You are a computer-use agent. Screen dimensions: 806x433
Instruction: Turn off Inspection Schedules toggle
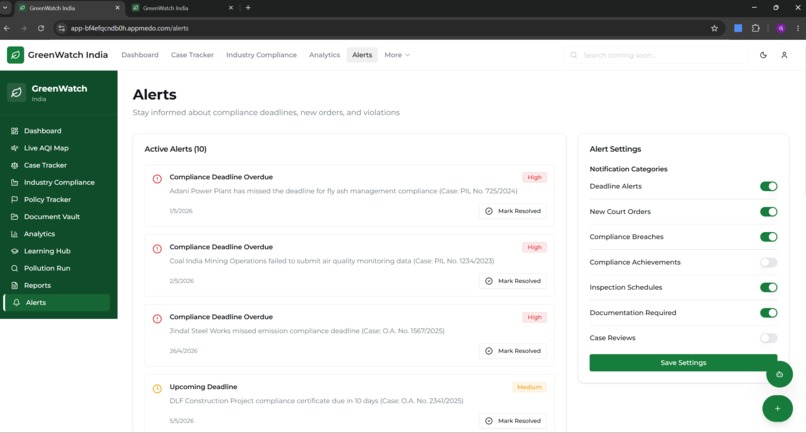[768, 287]
